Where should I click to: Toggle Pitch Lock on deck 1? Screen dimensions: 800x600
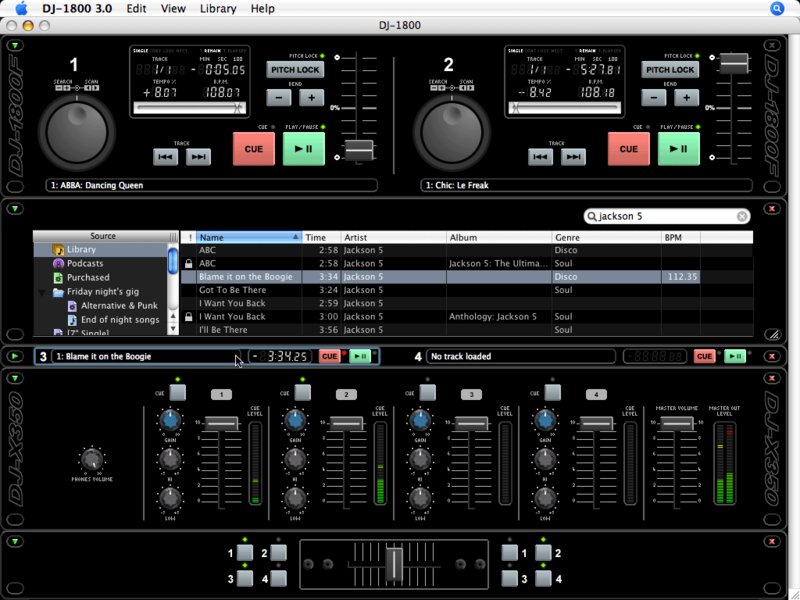[x=295, y=70]
